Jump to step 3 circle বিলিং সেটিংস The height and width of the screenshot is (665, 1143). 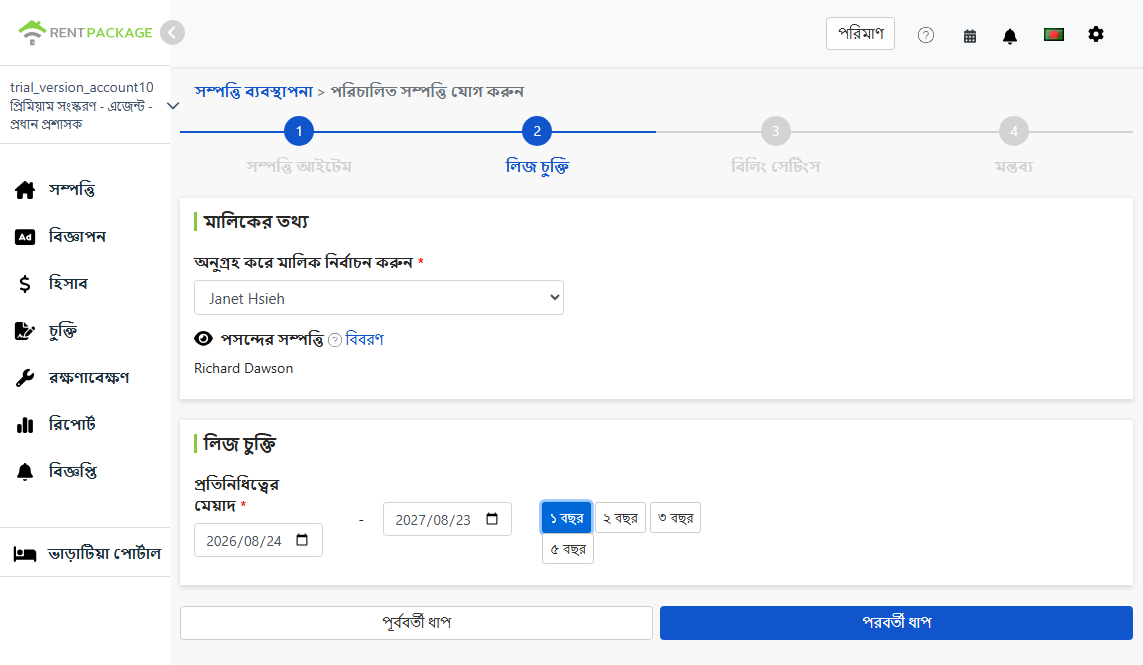click(776, 131)
